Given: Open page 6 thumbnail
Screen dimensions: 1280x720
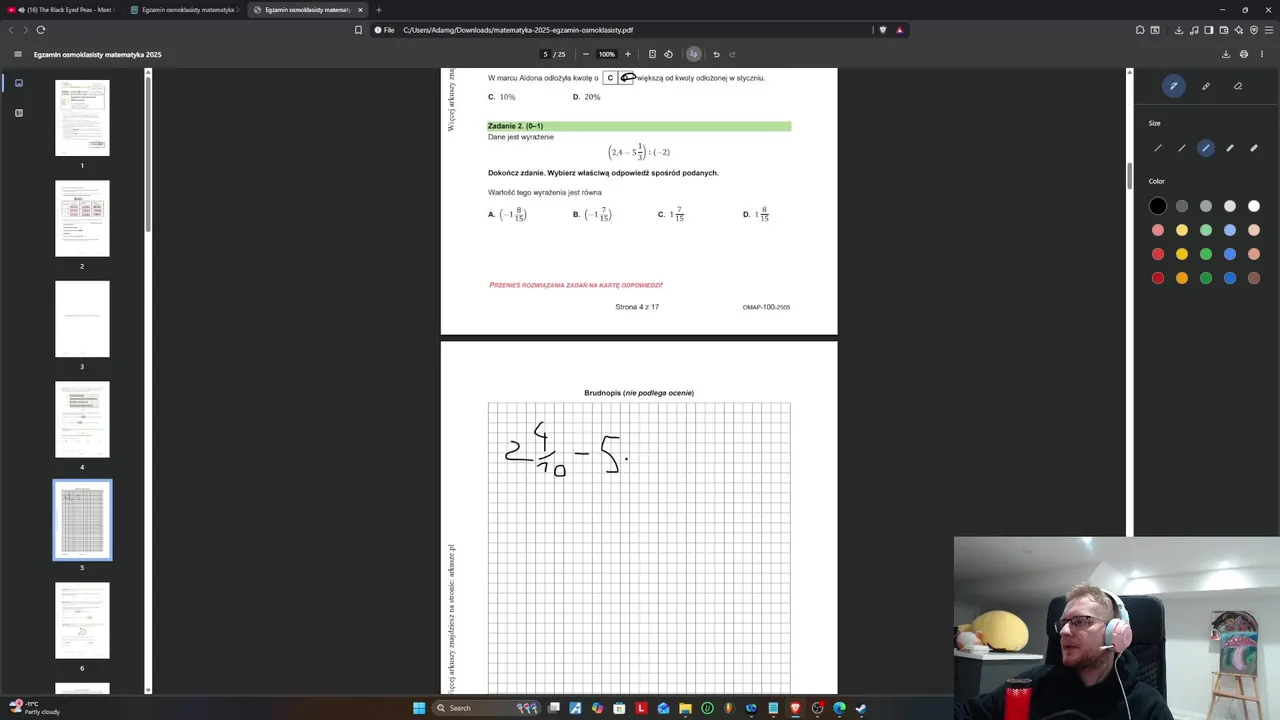Looking at the screenshot, I should coord(82,621).
